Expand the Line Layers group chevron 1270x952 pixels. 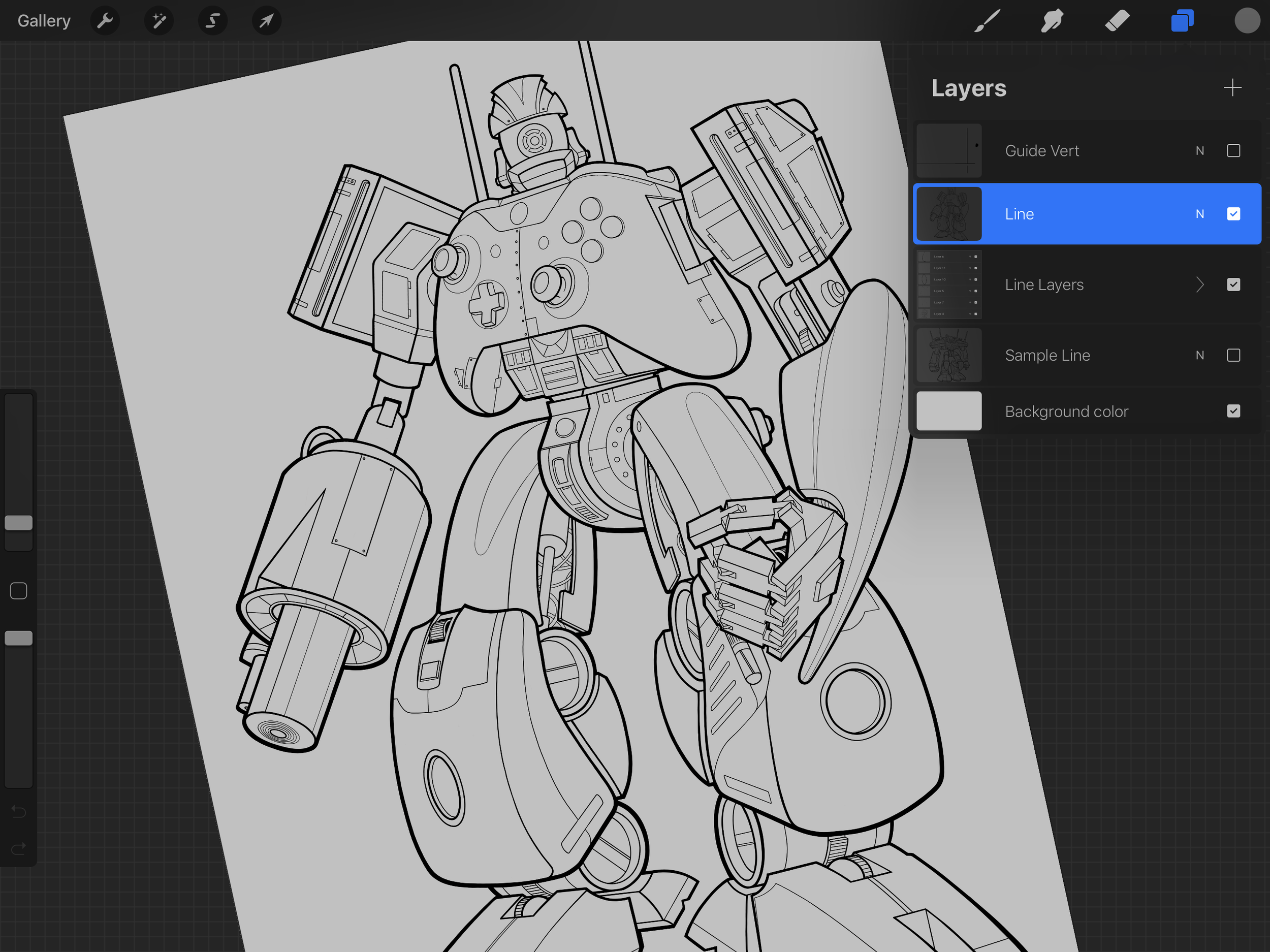coord(1200,285)
